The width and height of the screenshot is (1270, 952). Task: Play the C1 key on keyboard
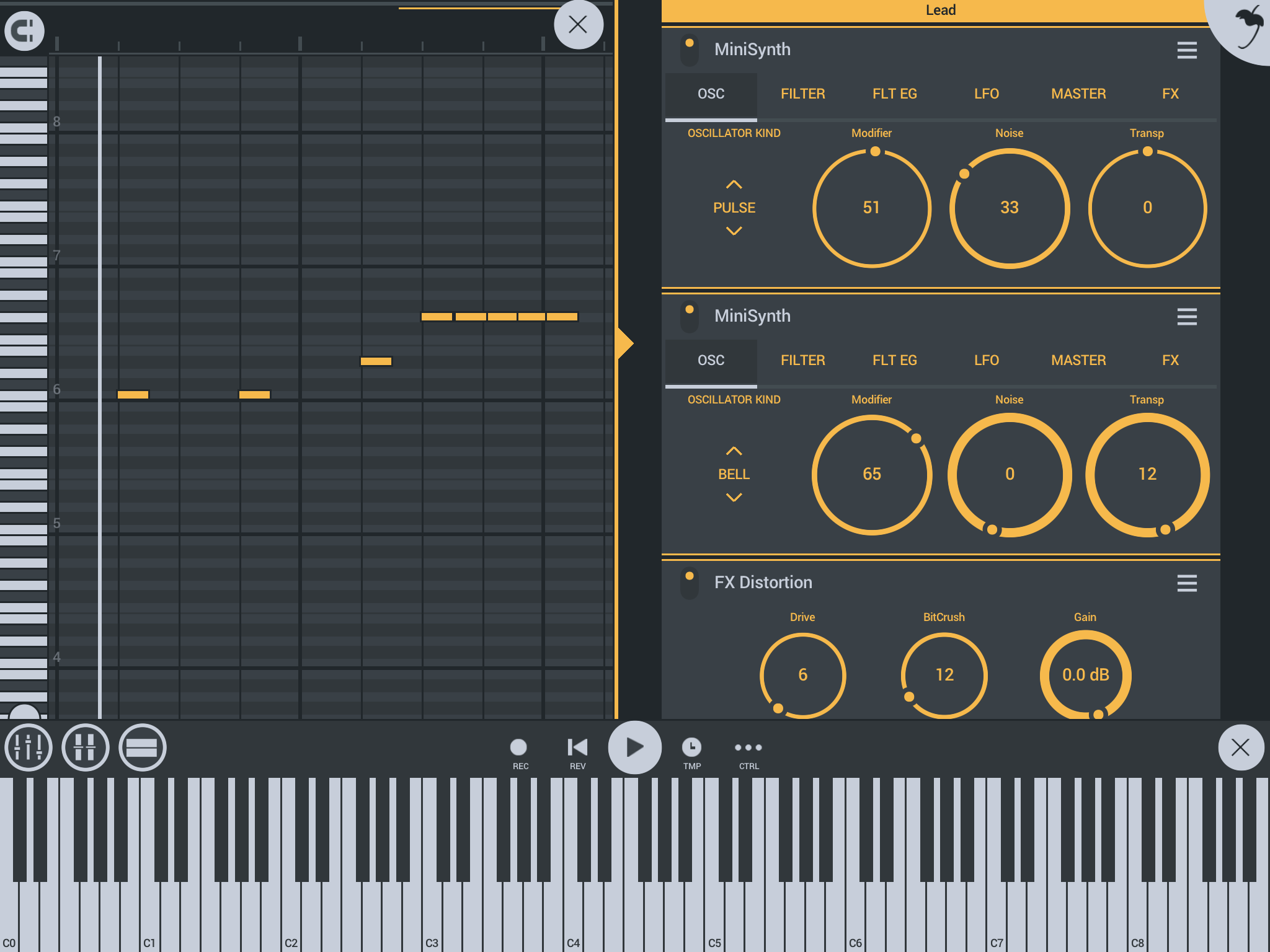tap(150, 917)
